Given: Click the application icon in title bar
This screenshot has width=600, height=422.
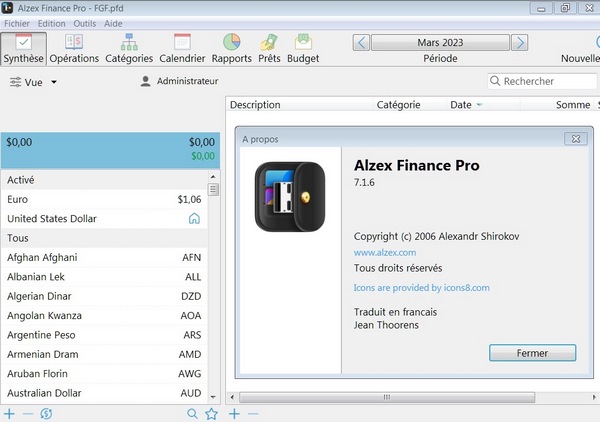Looking at the screenshot, I should pyautogui.click(x=7, y=8).
